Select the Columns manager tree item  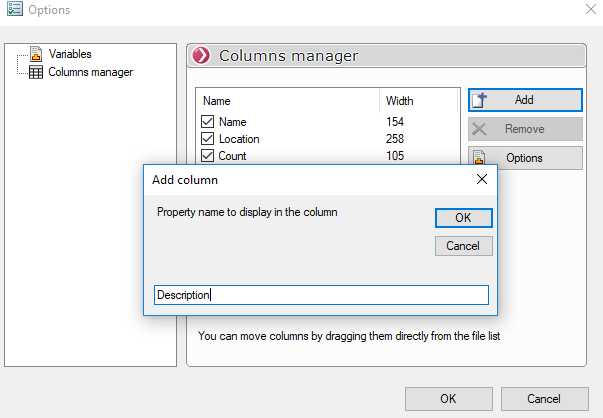click(x=90, y=72)
